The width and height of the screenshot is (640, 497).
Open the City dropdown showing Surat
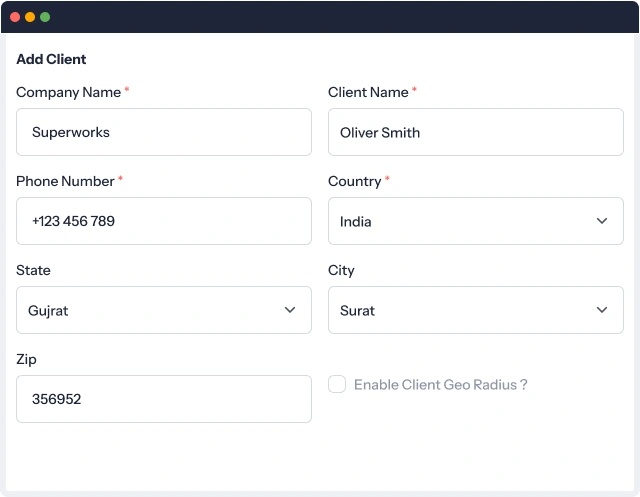[x=476, y=310]
